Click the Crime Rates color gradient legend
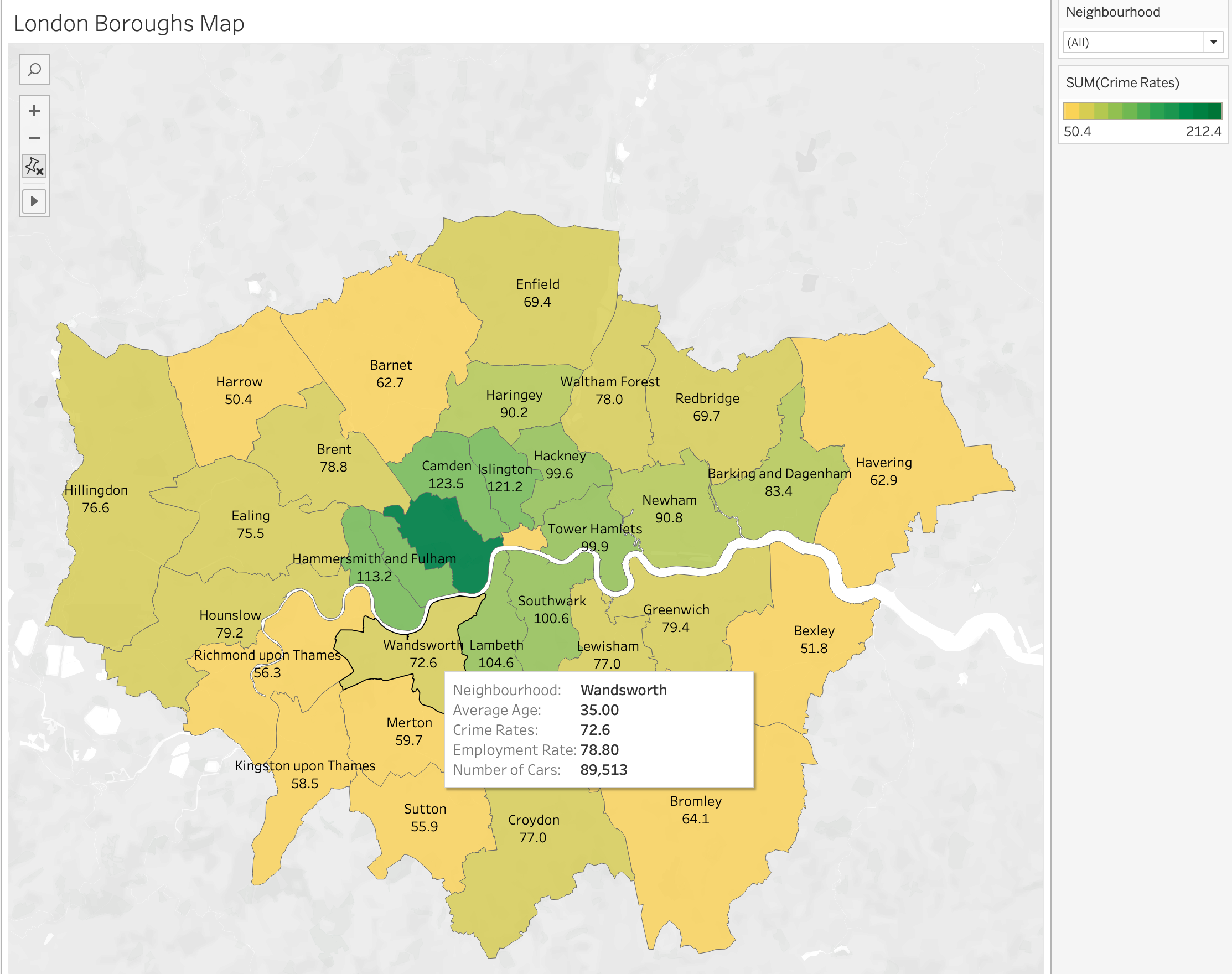The height and width of the screenshot is (974, 1232). click(x=1142, y=111)
